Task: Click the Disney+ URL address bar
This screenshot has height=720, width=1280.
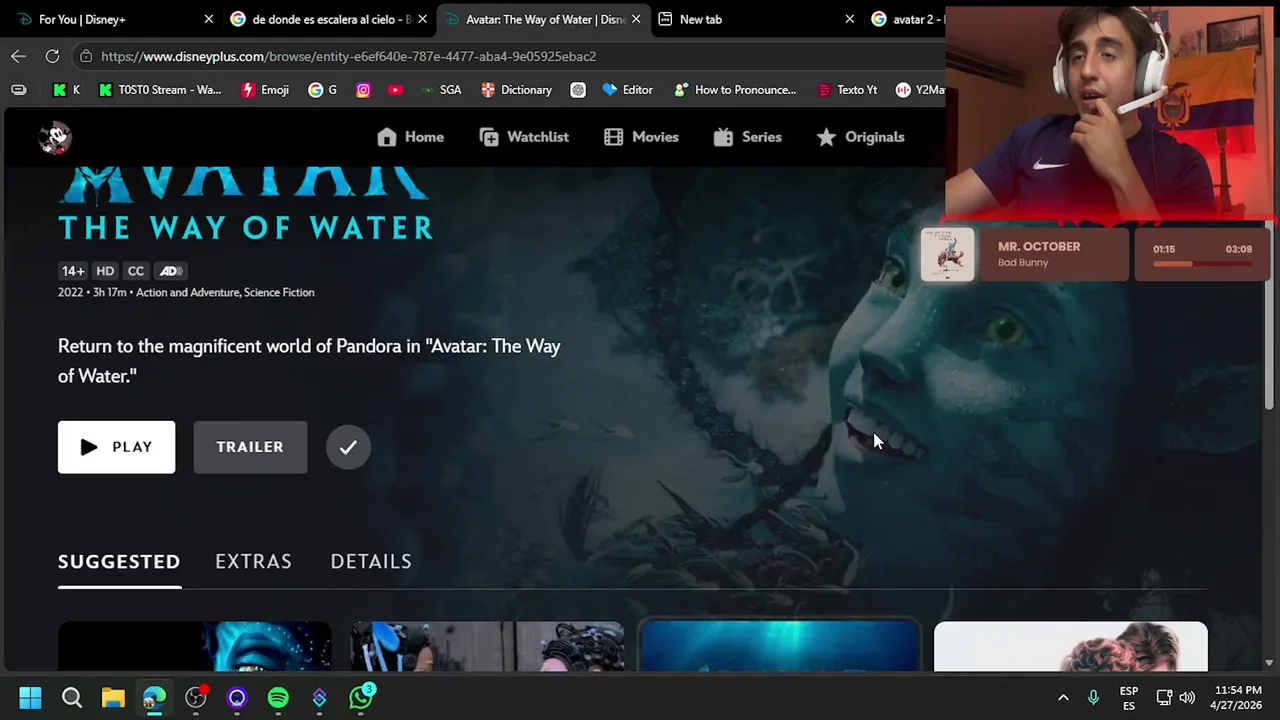Action: (510, 56)
